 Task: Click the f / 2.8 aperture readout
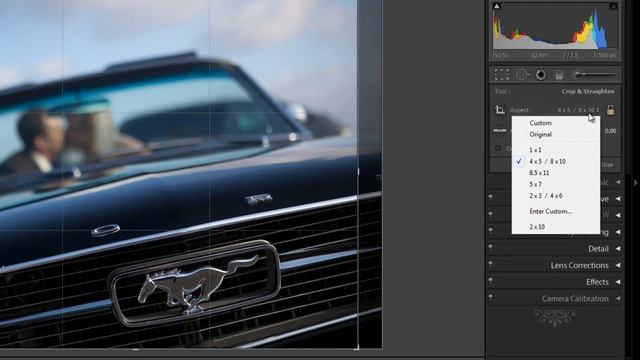(570, 55)
